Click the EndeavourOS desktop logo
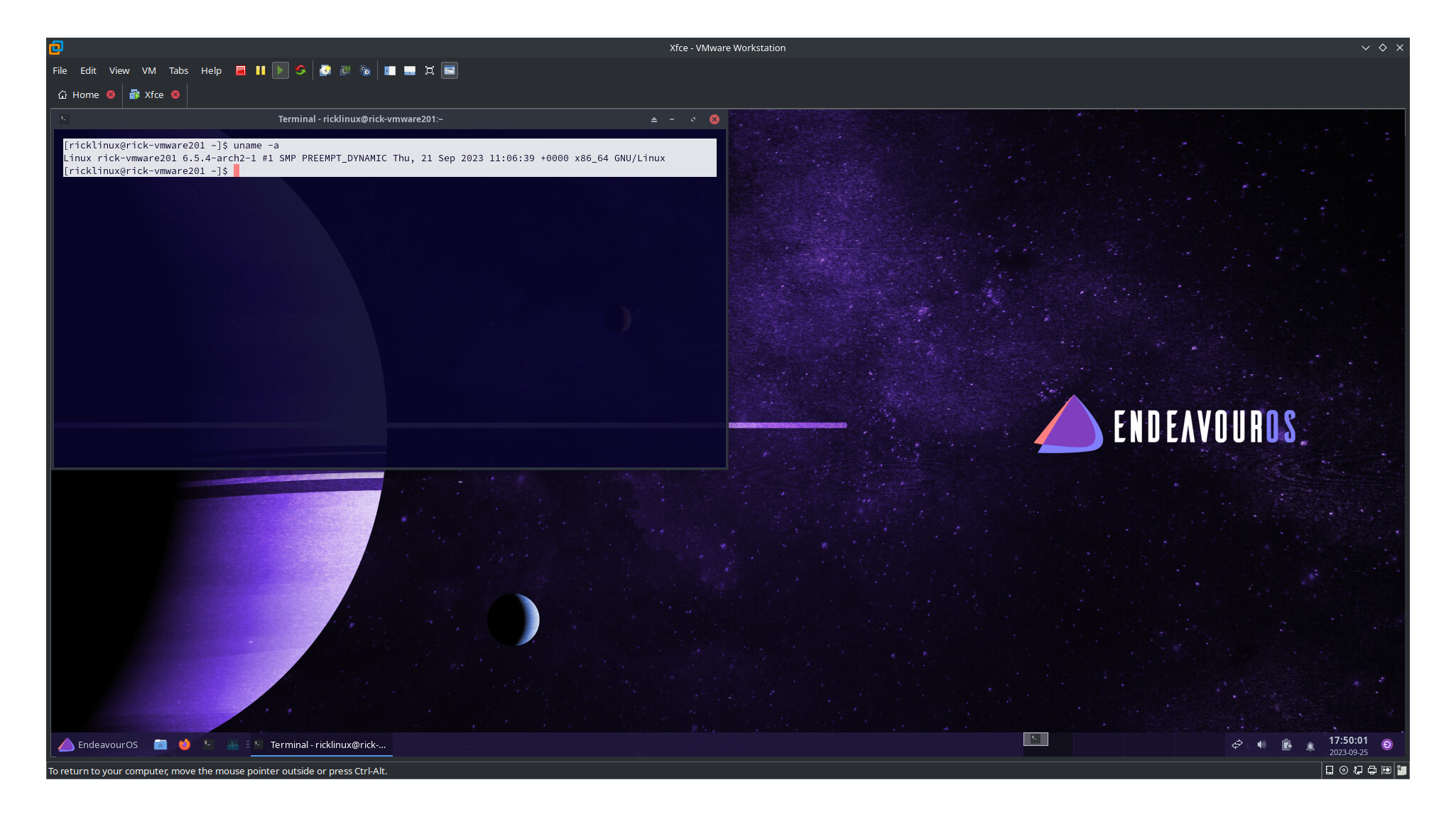 pos(1165,425)
